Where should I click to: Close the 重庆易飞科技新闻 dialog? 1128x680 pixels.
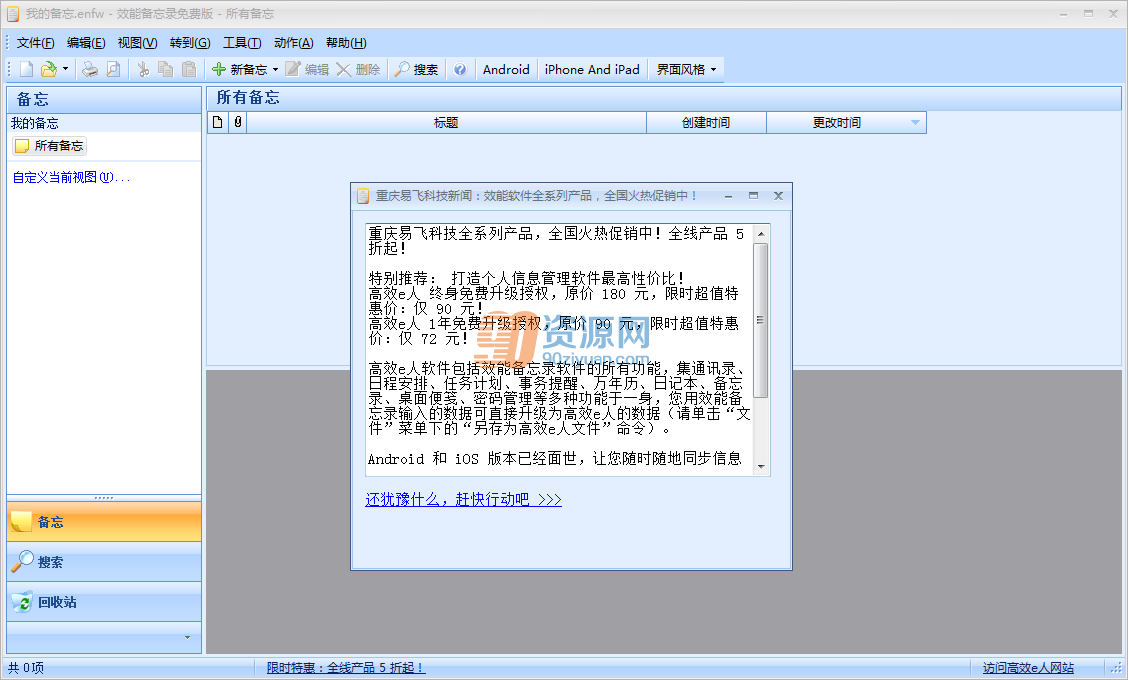pyautogui.click(x=778, y=196)
